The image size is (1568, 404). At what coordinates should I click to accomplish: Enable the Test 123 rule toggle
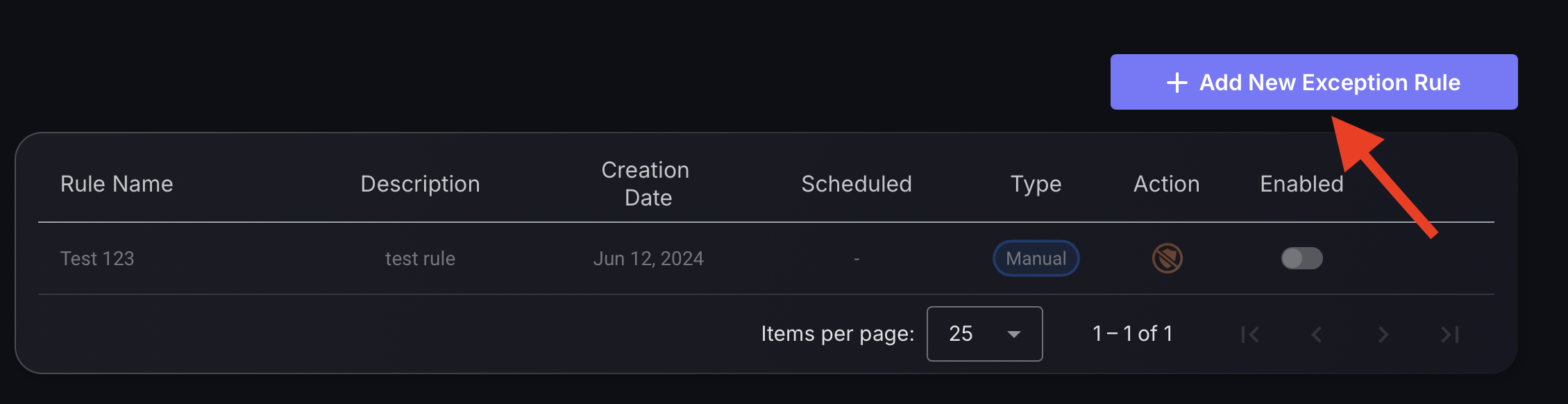pyautogui.click(x=1301, y=258)
